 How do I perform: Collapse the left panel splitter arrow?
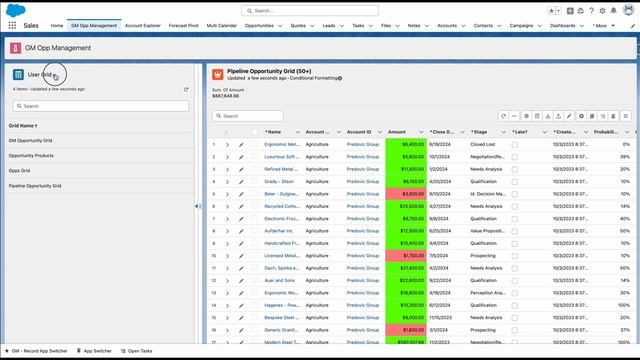tap(196, 207)
